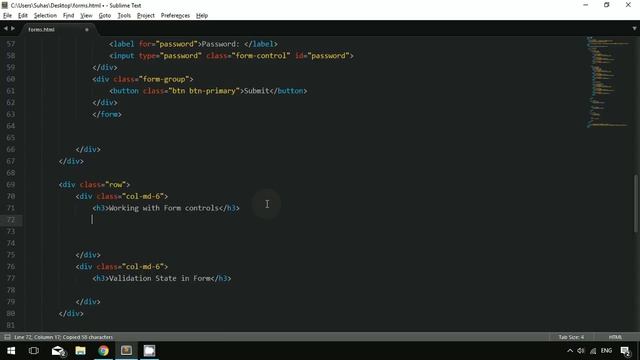The height and width of the screenshot is (360, 640).
Task: Open File Explorer from the taskbar
Action: 80,351
